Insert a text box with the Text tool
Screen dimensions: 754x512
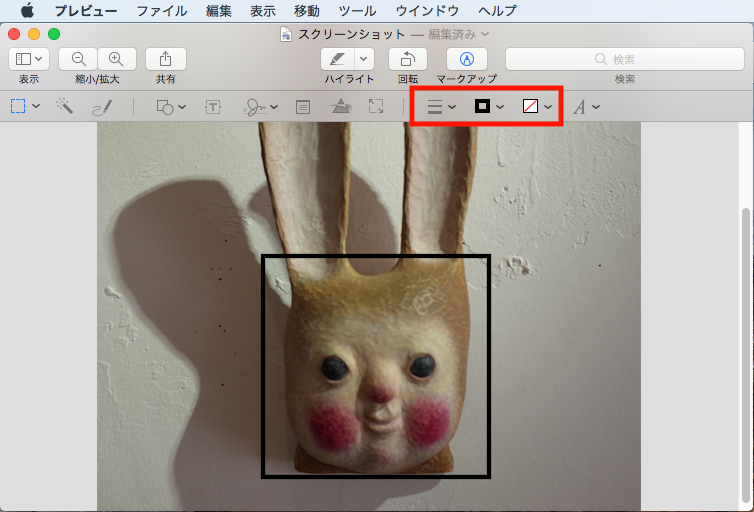tap(213, 106)
